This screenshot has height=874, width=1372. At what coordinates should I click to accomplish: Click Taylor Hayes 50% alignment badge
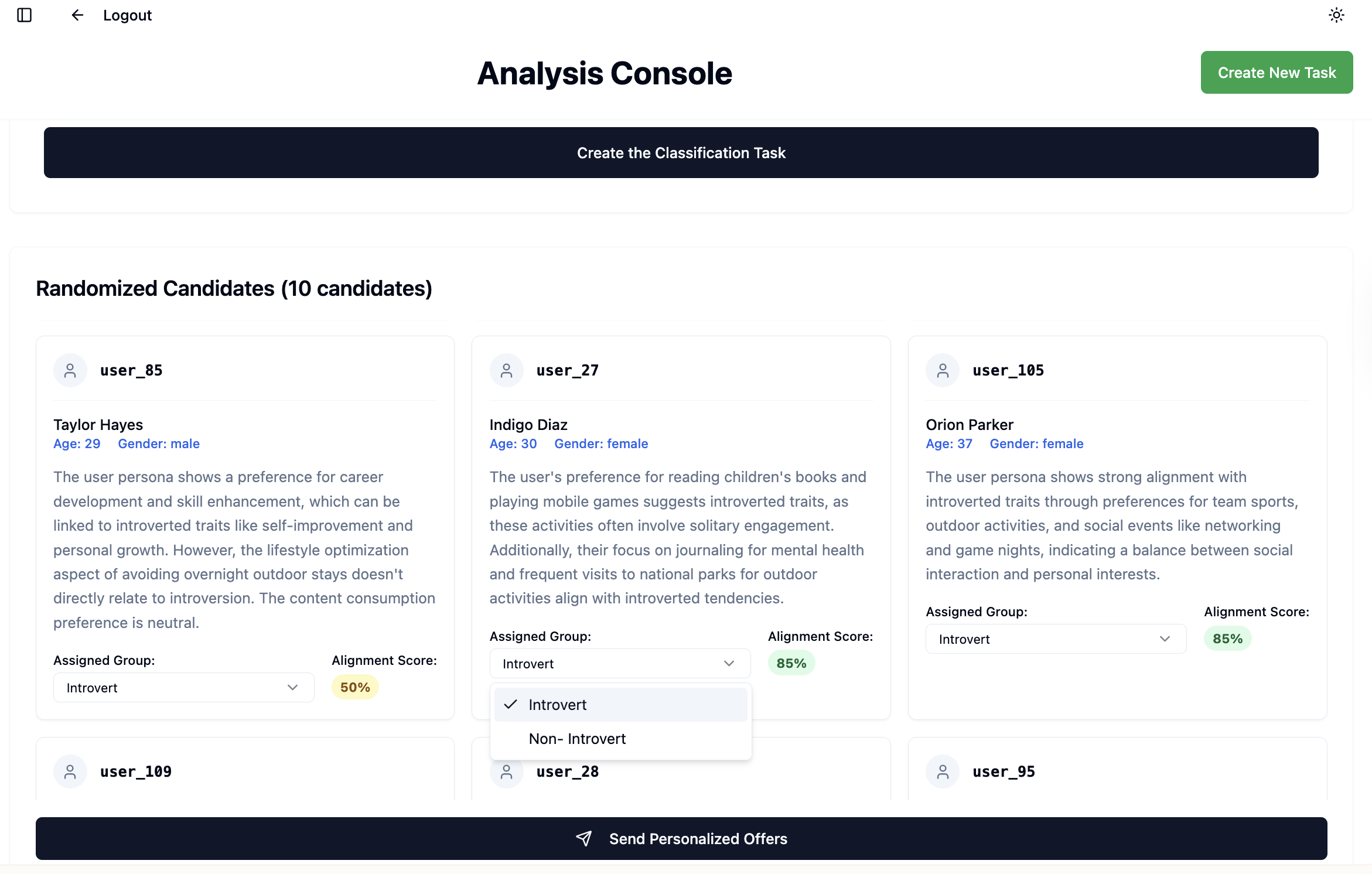click(x=355, y=687)
